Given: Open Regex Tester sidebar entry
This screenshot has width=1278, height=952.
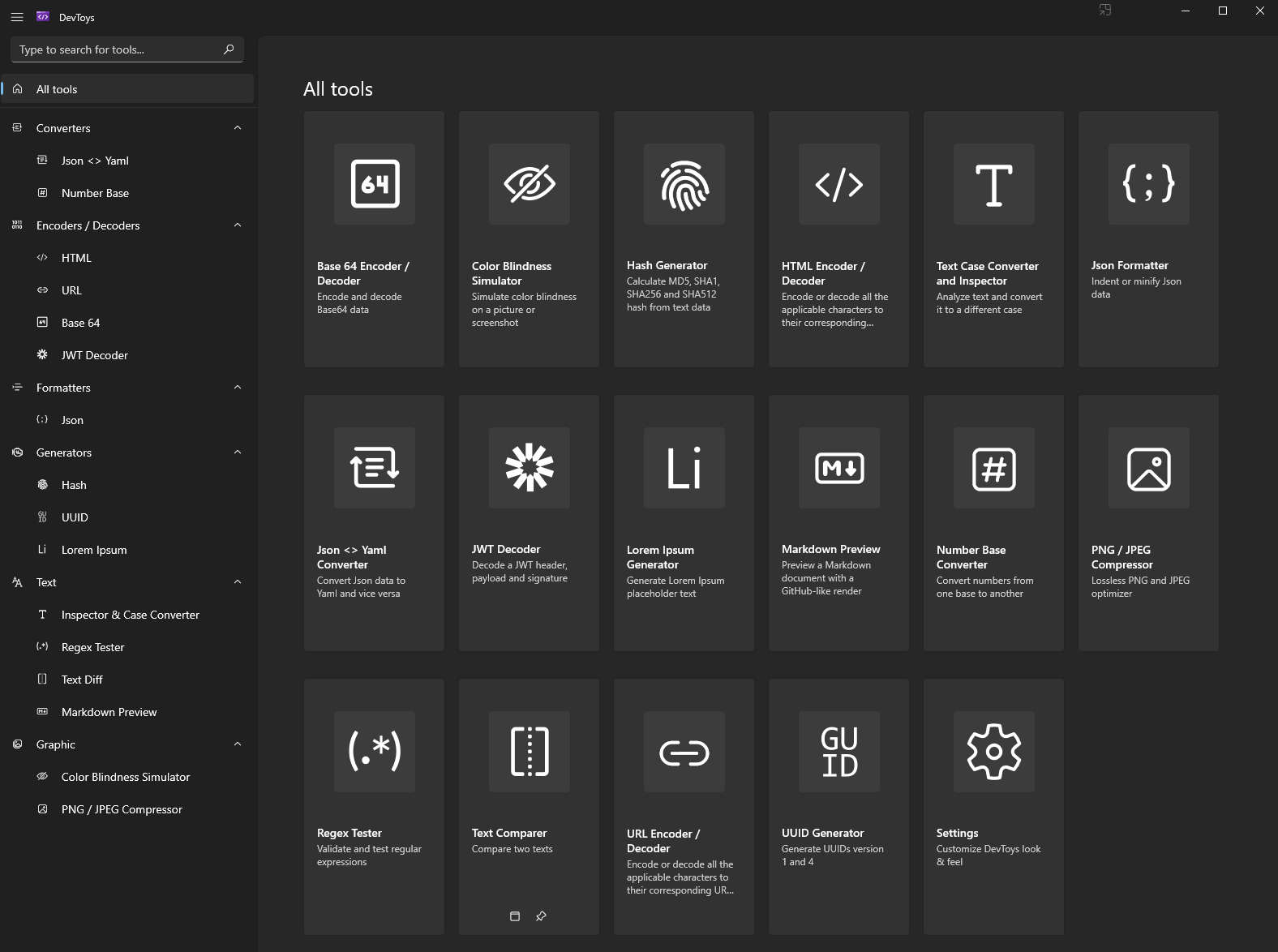Looking at the screenshot, I should (128, 647).
